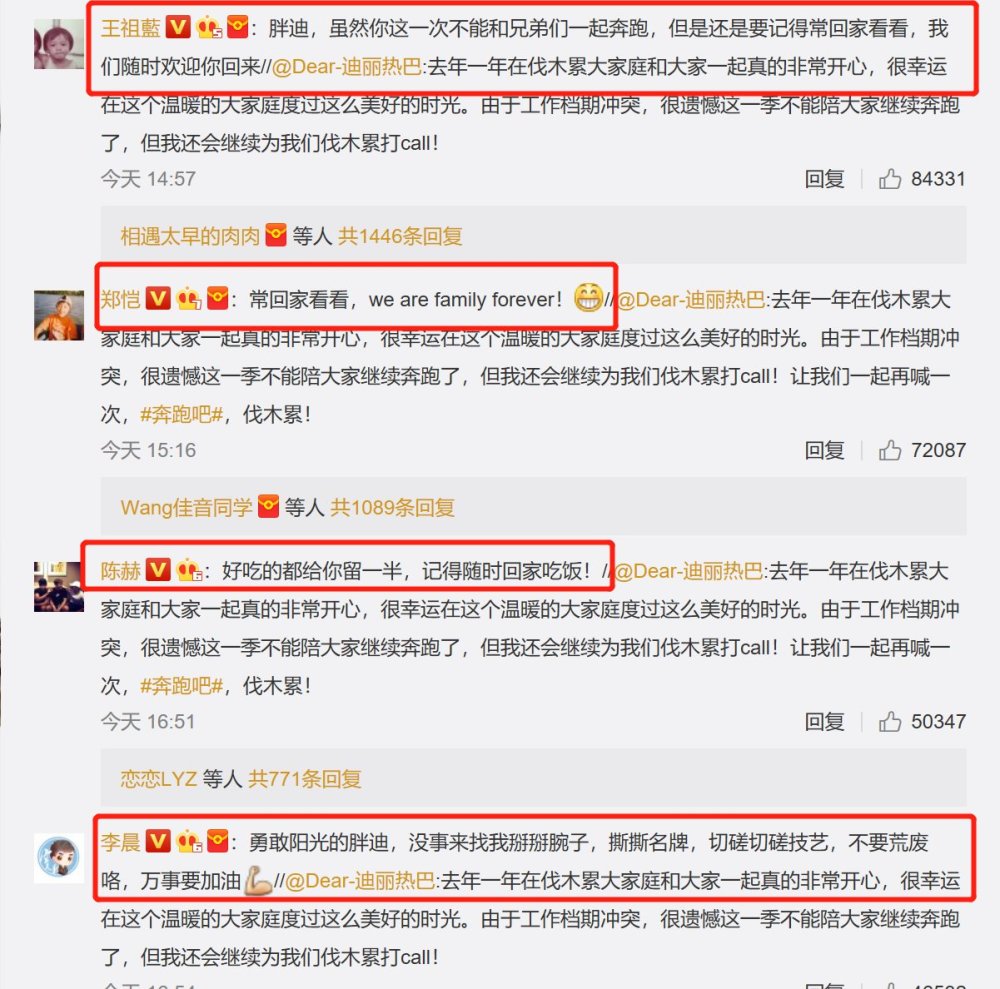The width and height of the screenshot is (1000, 989).
Task: Open 王祖藍's profile via username link
Action: coord(131,28)
